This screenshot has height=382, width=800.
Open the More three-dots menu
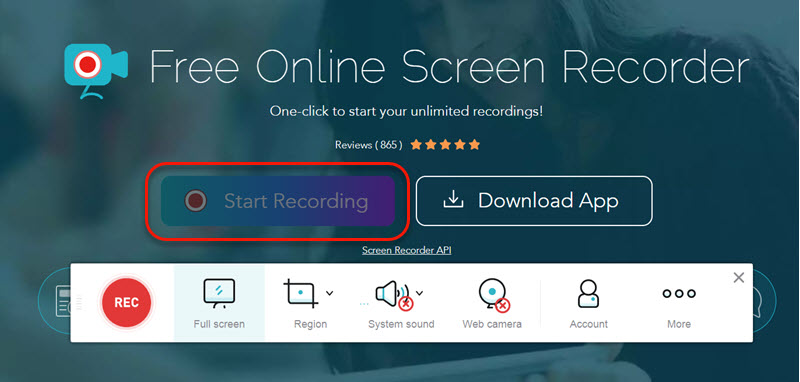coord(679,293)
